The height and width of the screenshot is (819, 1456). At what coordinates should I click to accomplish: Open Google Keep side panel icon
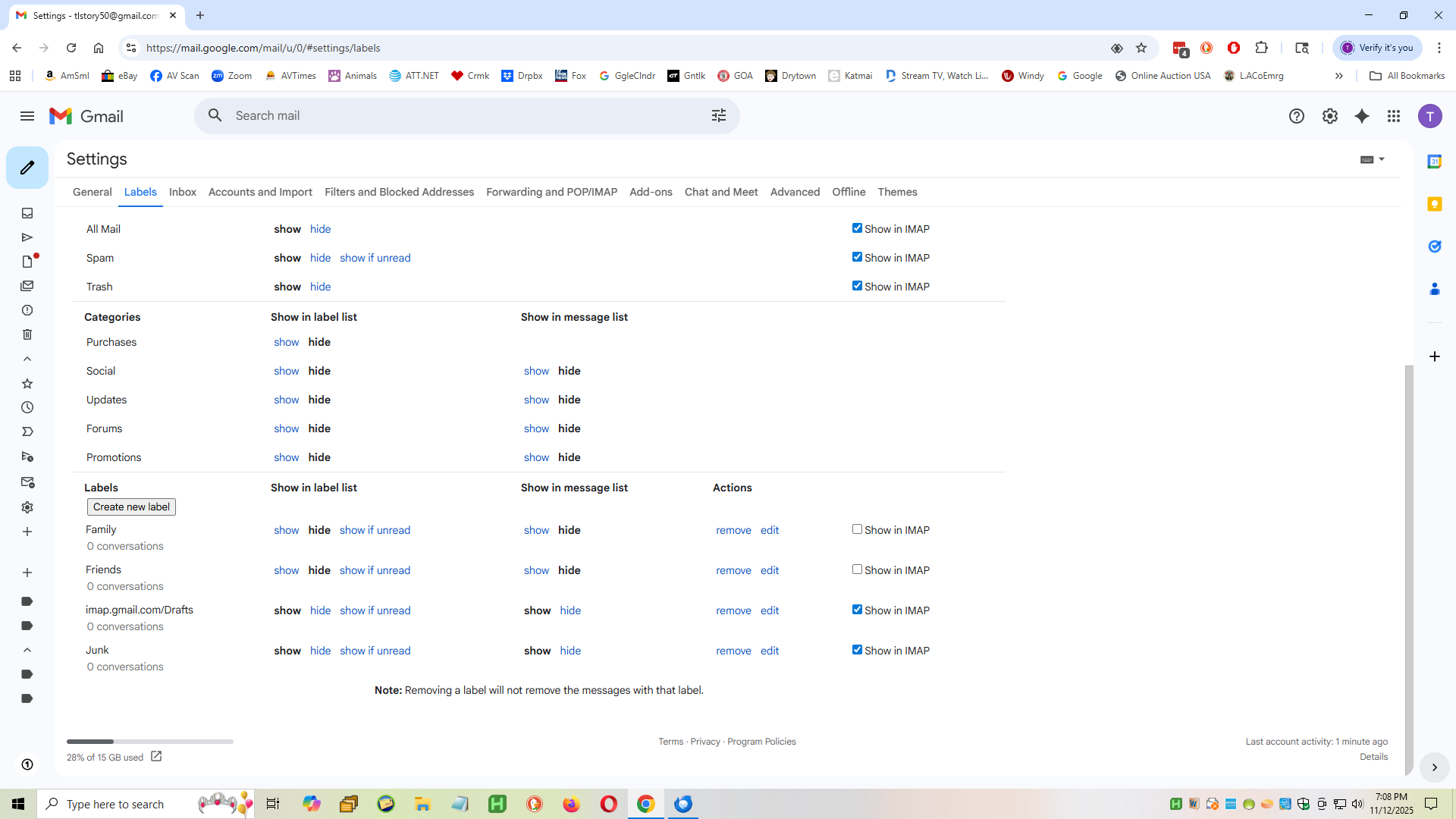click(x=1434, y=204)
